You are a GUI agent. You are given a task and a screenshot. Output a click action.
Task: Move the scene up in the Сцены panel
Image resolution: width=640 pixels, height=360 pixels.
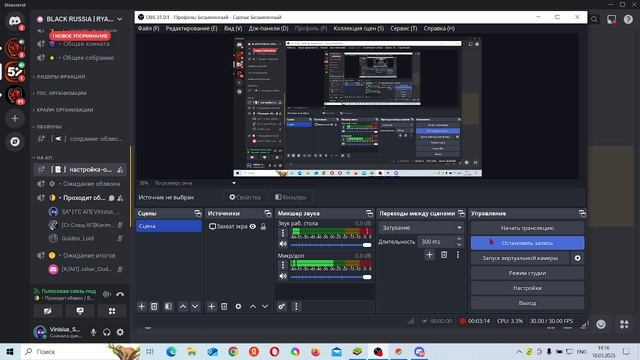pyautogui.click(x=183, y=306)
